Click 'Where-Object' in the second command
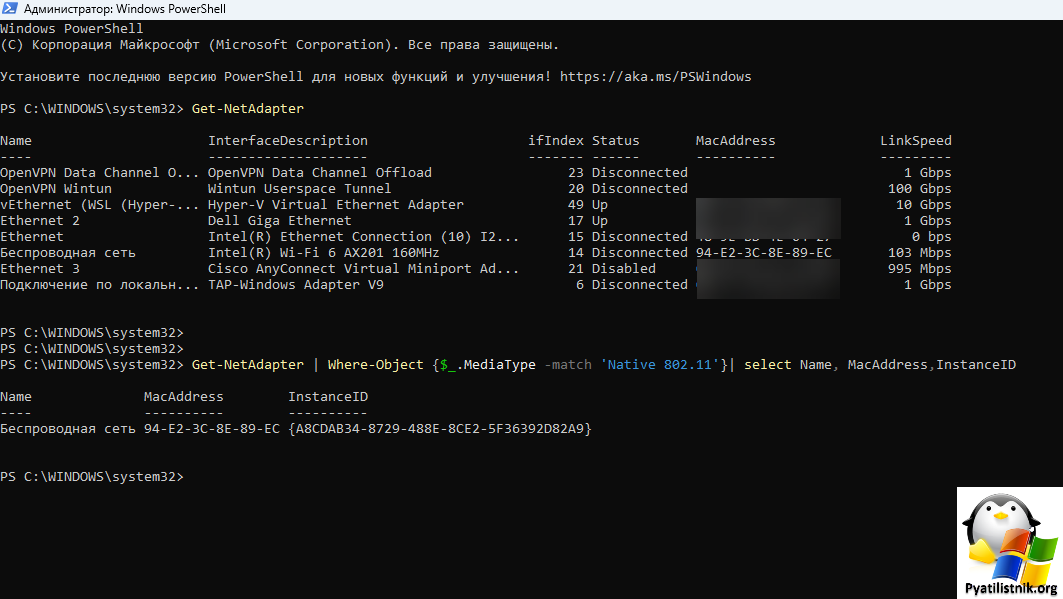The width and height of the screenshot is (1063, 599). click(x=376, y=365)
